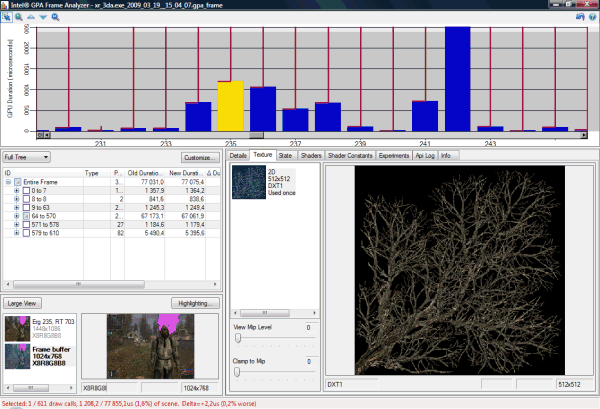The image size is (600, 409).
Task: Open help with the question mark icon
Action: 592,17
